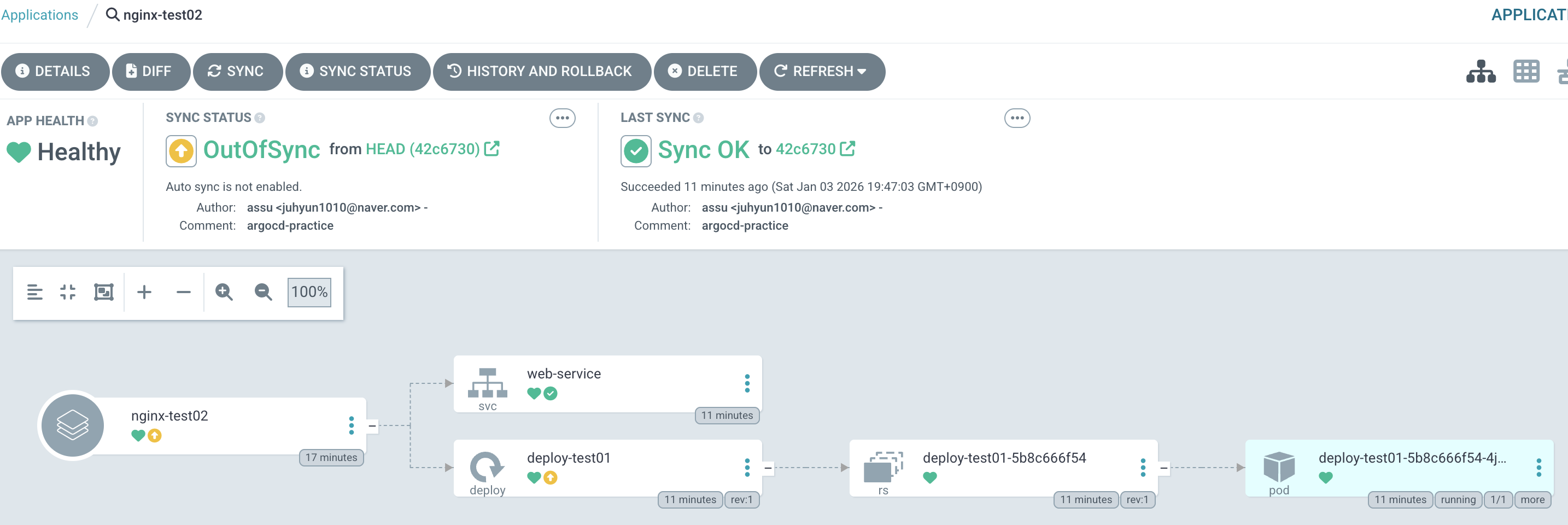Screen dimensions: 1568x525
Task: Click the 100% zoom level field
Action: click(309, 293)
